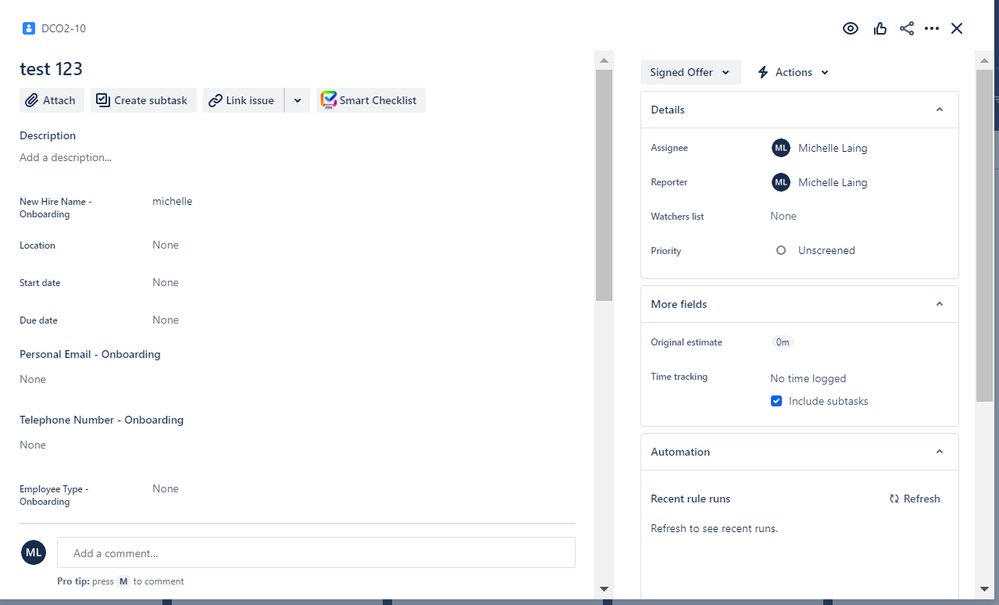Select the Create subtask icon button
The image size is (999, 605).
pyautogui.click(x=103, y=100)
